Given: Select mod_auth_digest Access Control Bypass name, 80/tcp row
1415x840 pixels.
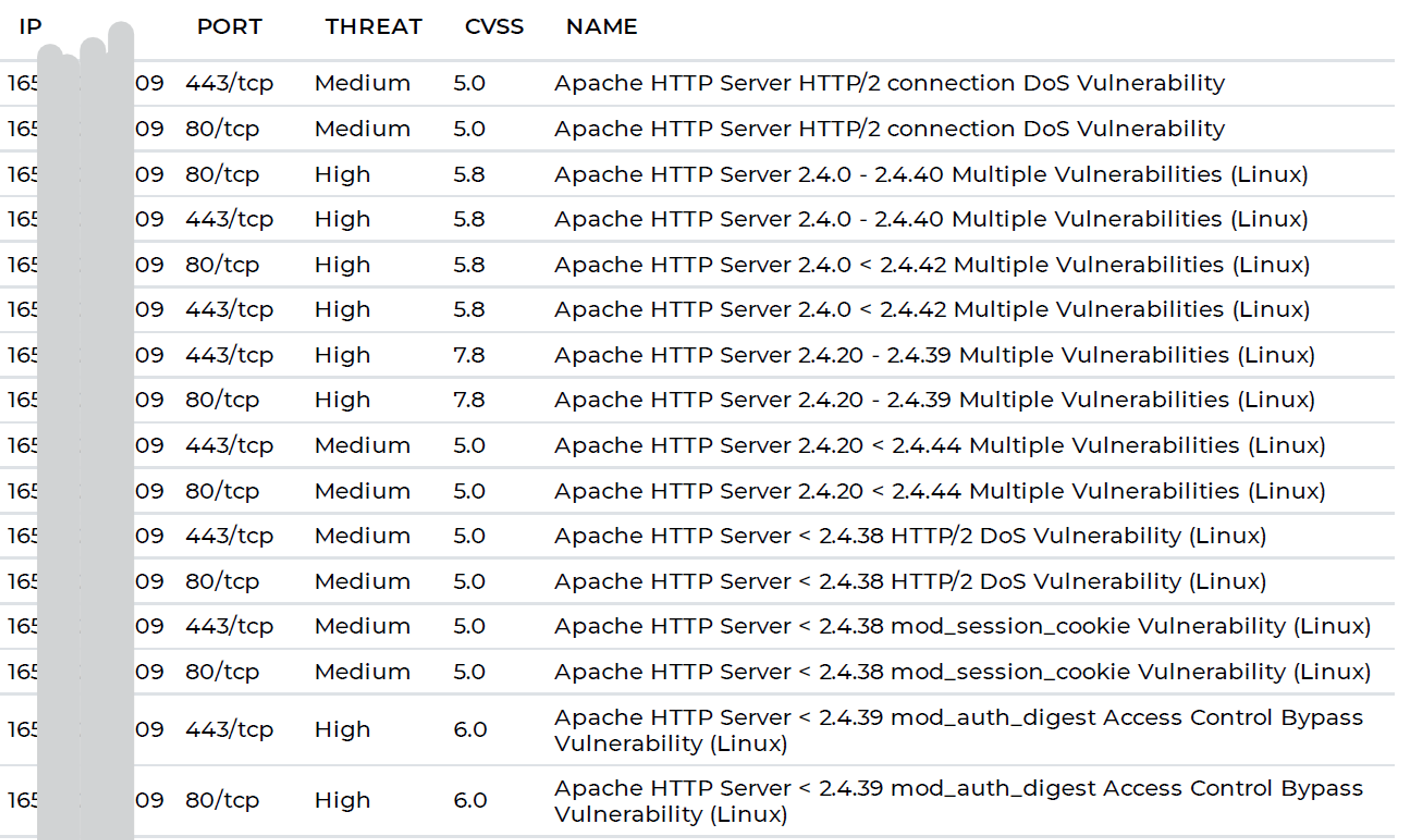Looking at the screenshot, I should pyautogui.click(x=959, y=801).
